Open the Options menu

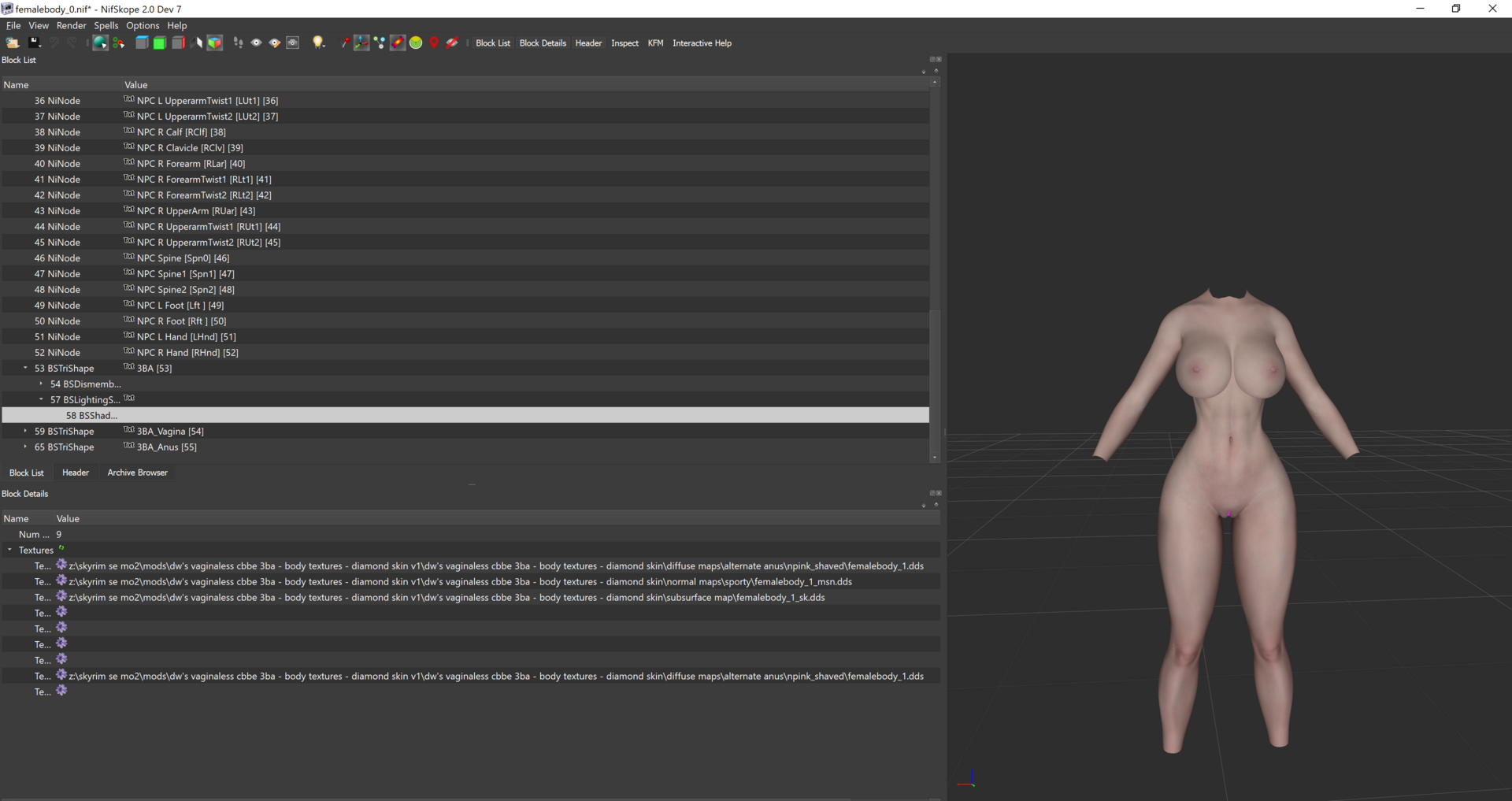pos(143,25)
